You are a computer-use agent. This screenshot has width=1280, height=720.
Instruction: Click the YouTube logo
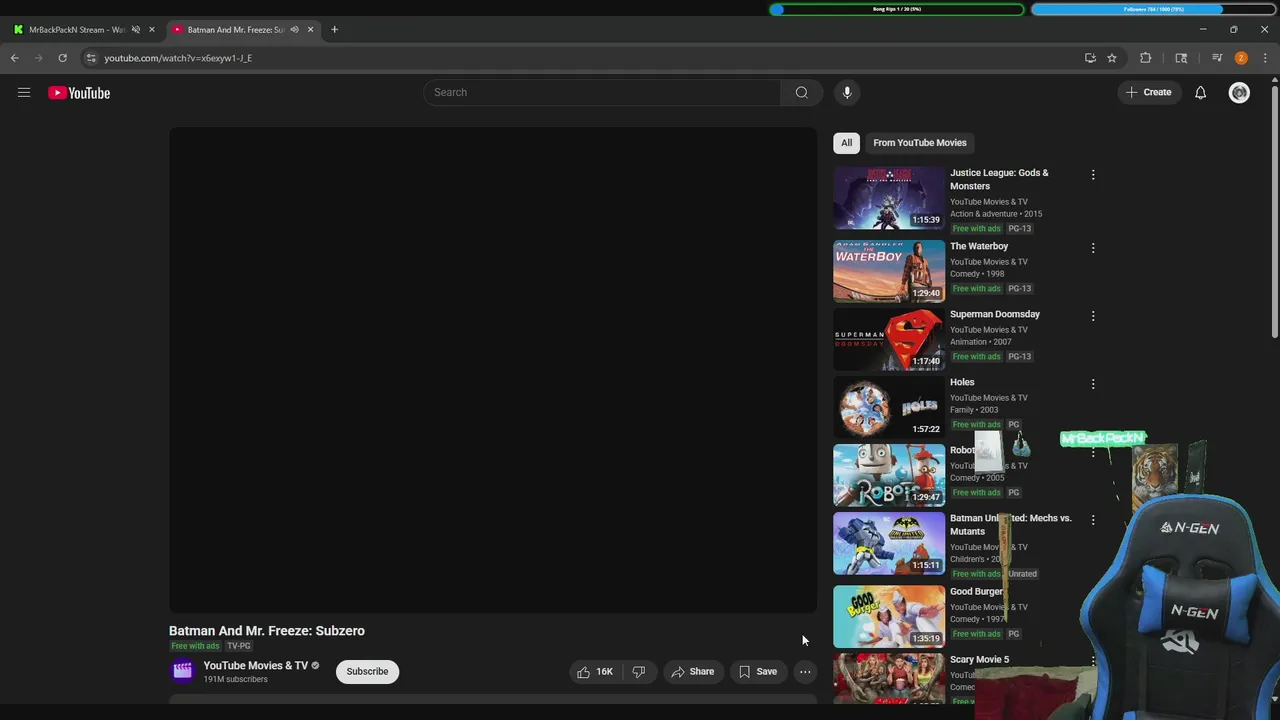[79, 93]
